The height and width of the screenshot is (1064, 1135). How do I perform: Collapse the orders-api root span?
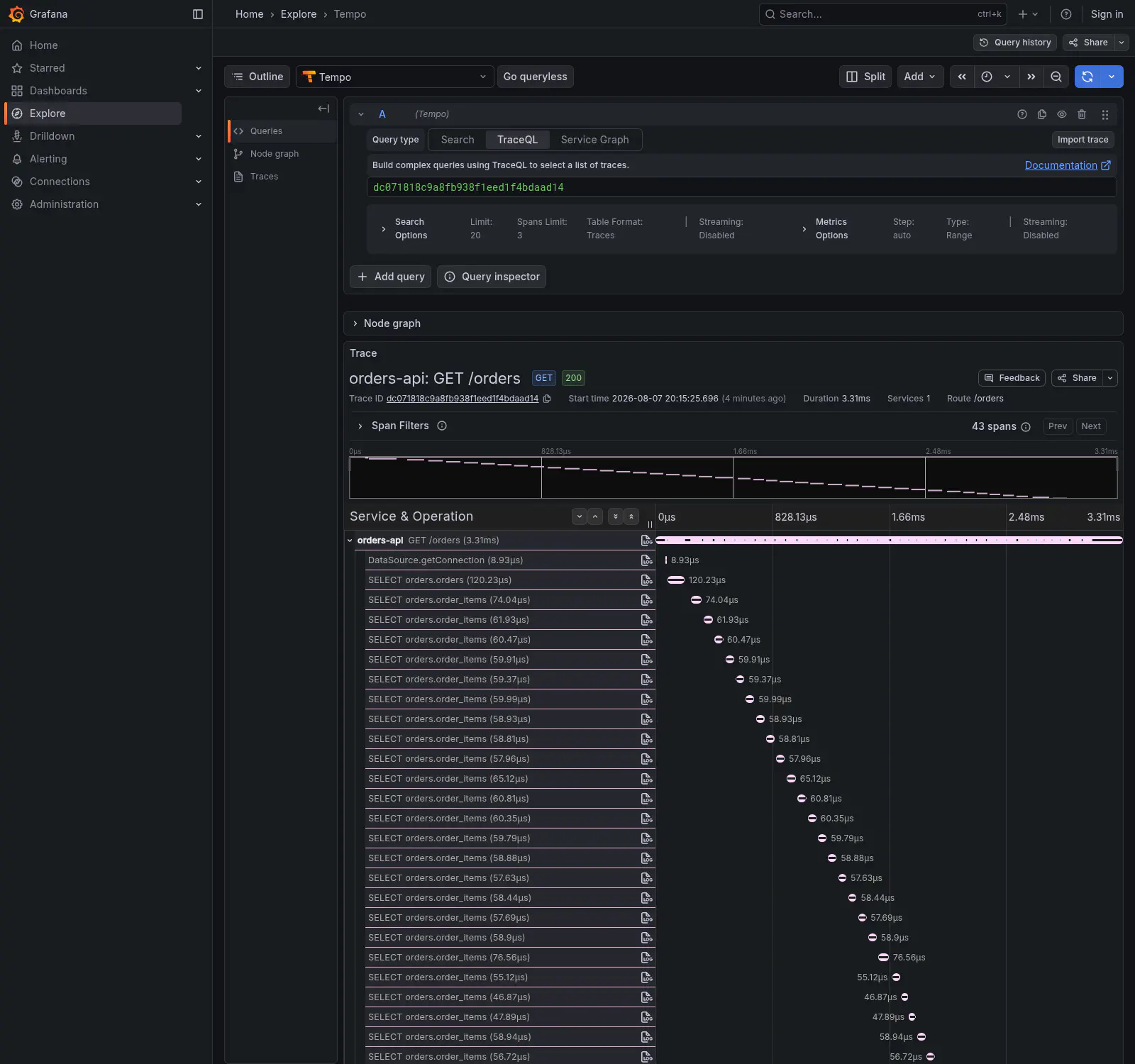pos(350,541)
